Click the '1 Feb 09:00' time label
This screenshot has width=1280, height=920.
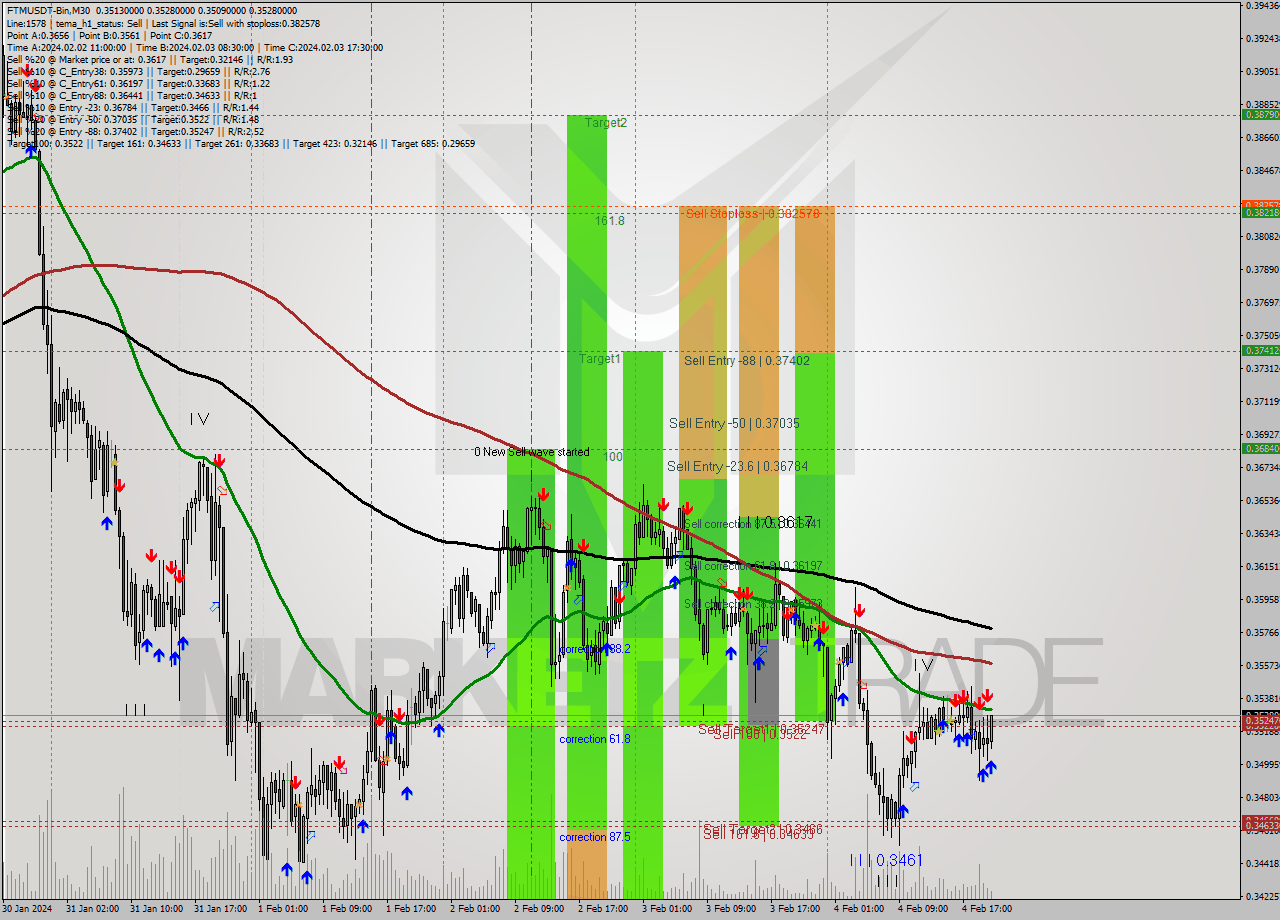347,909
